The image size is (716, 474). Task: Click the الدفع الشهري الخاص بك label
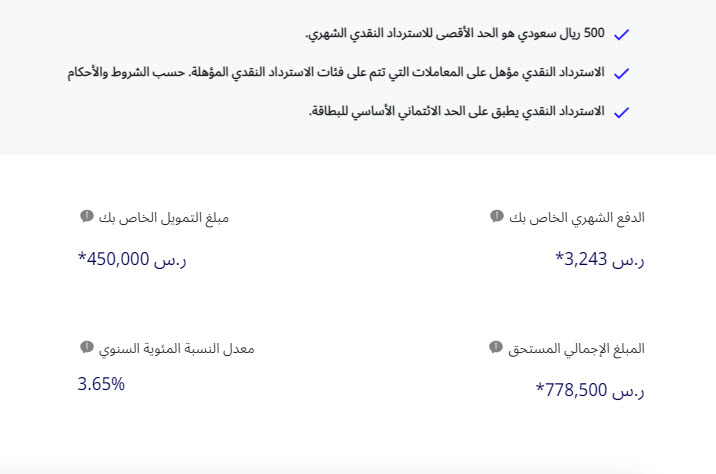[577, 218]
